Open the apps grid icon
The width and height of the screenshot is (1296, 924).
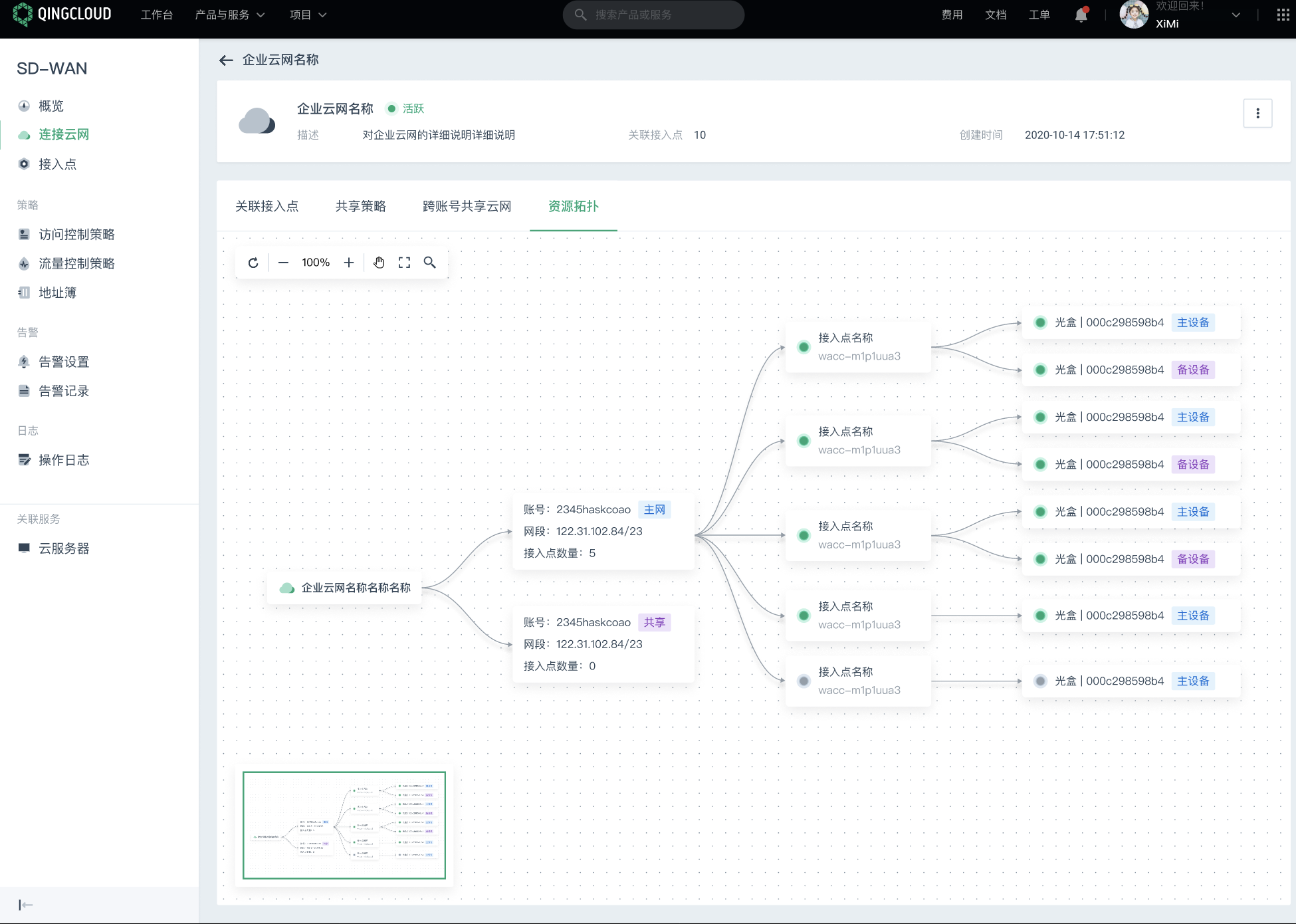pos(1283,15)
